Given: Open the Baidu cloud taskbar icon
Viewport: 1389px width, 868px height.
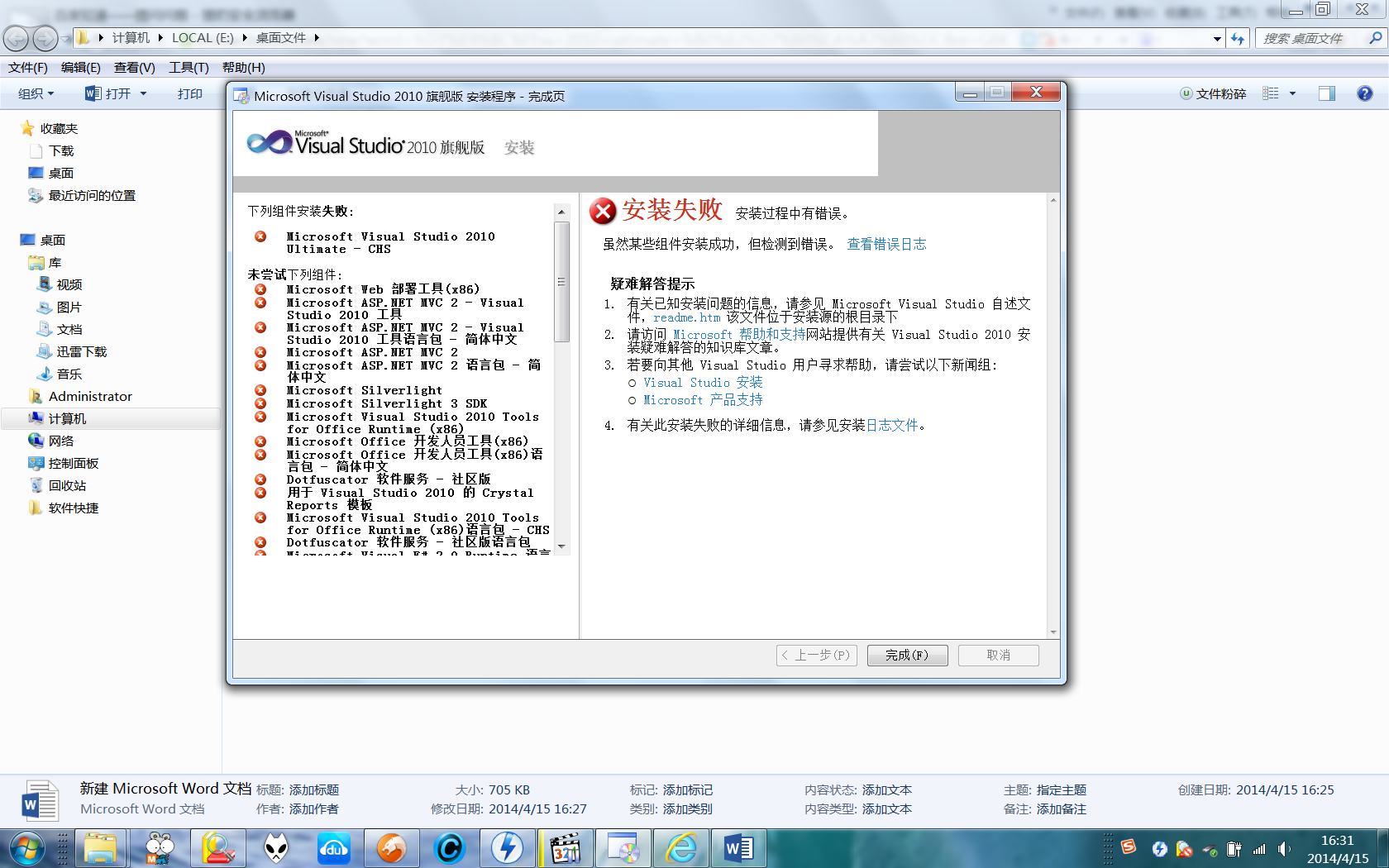Looking at the screenshot, I should coord(333,848).
